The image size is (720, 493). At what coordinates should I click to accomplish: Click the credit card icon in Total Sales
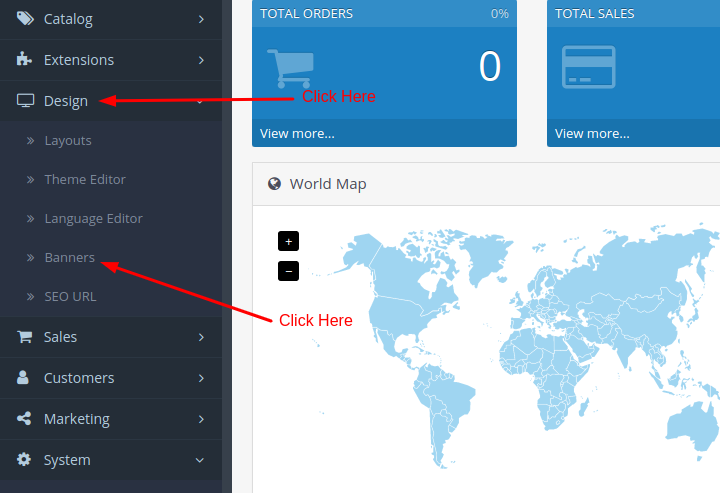coord(589,67)
